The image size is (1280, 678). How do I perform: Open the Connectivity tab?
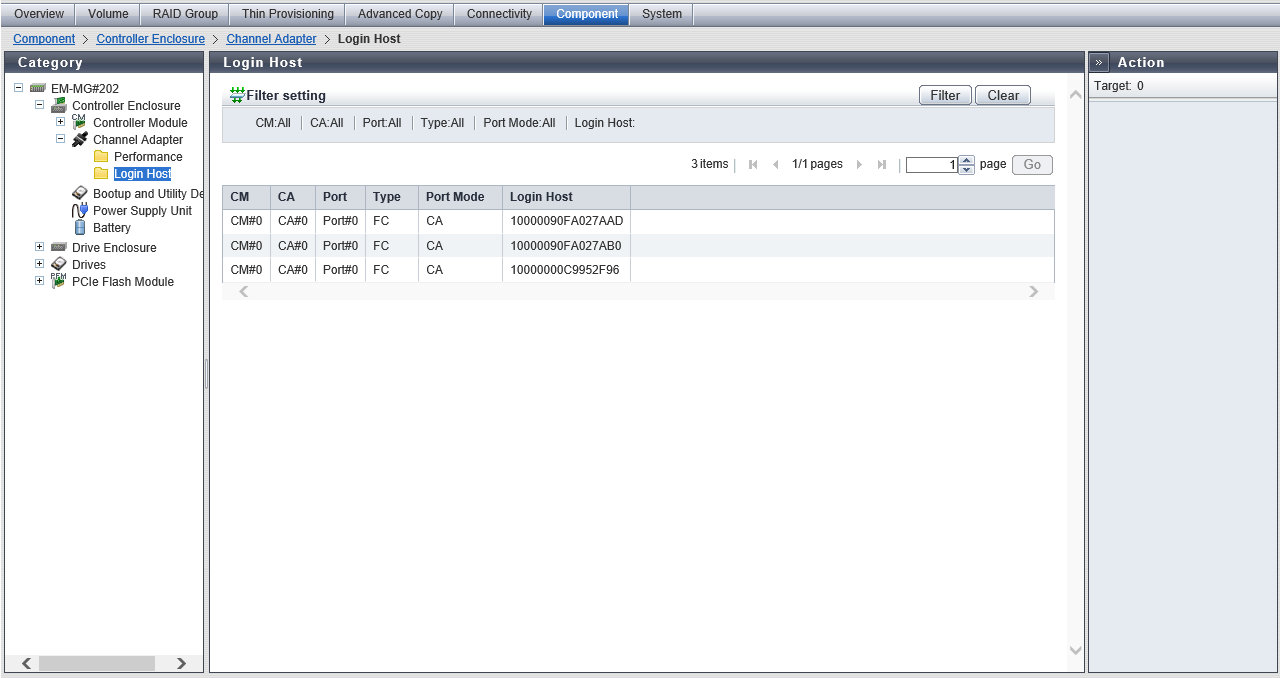pyautogui.click(x=499, y=14)
